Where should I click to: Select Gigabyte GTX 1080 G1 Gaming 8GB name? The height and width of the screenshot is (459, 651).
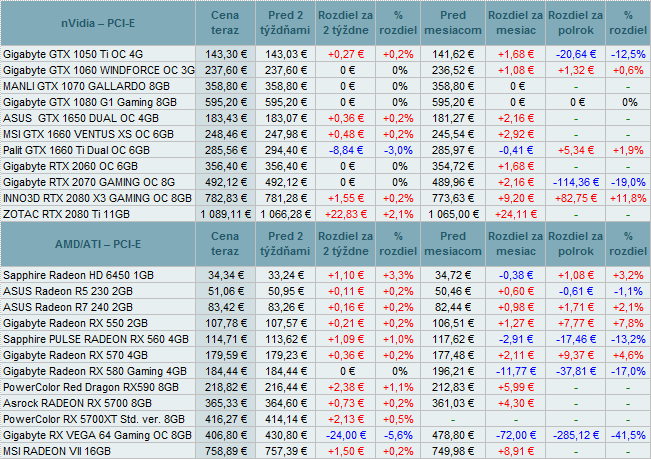(90, 102)
